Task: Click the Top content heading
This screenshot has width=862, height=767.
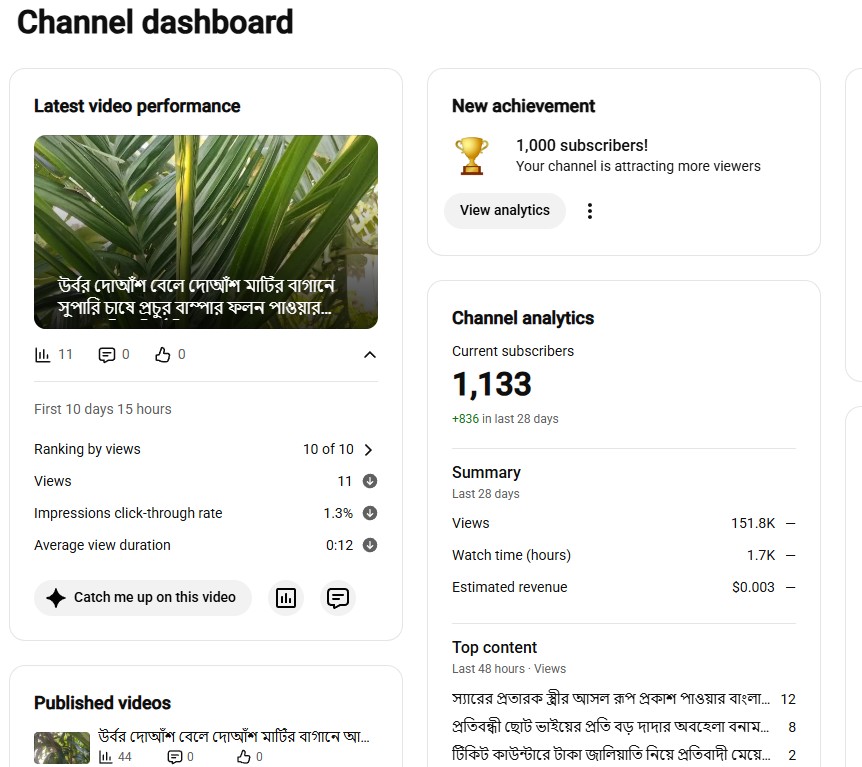Action: coord(494,648)
